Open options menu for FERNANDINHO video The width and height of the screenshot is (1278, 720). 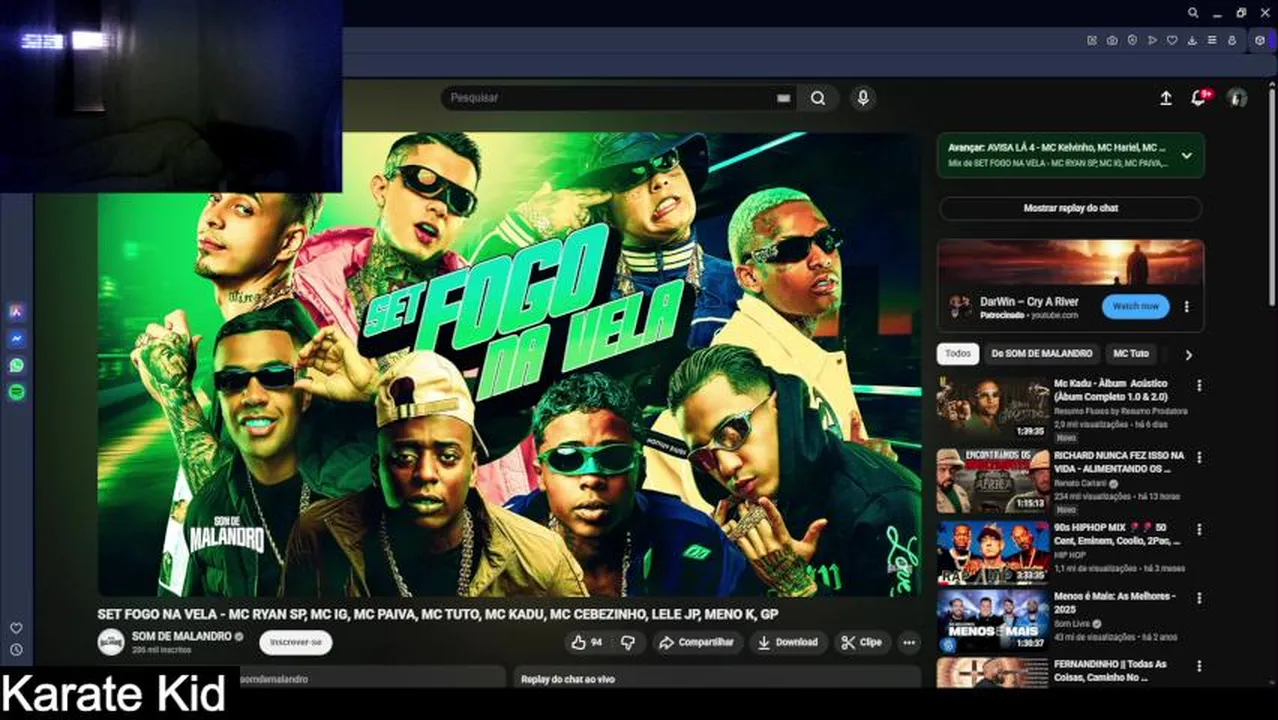1199,666
